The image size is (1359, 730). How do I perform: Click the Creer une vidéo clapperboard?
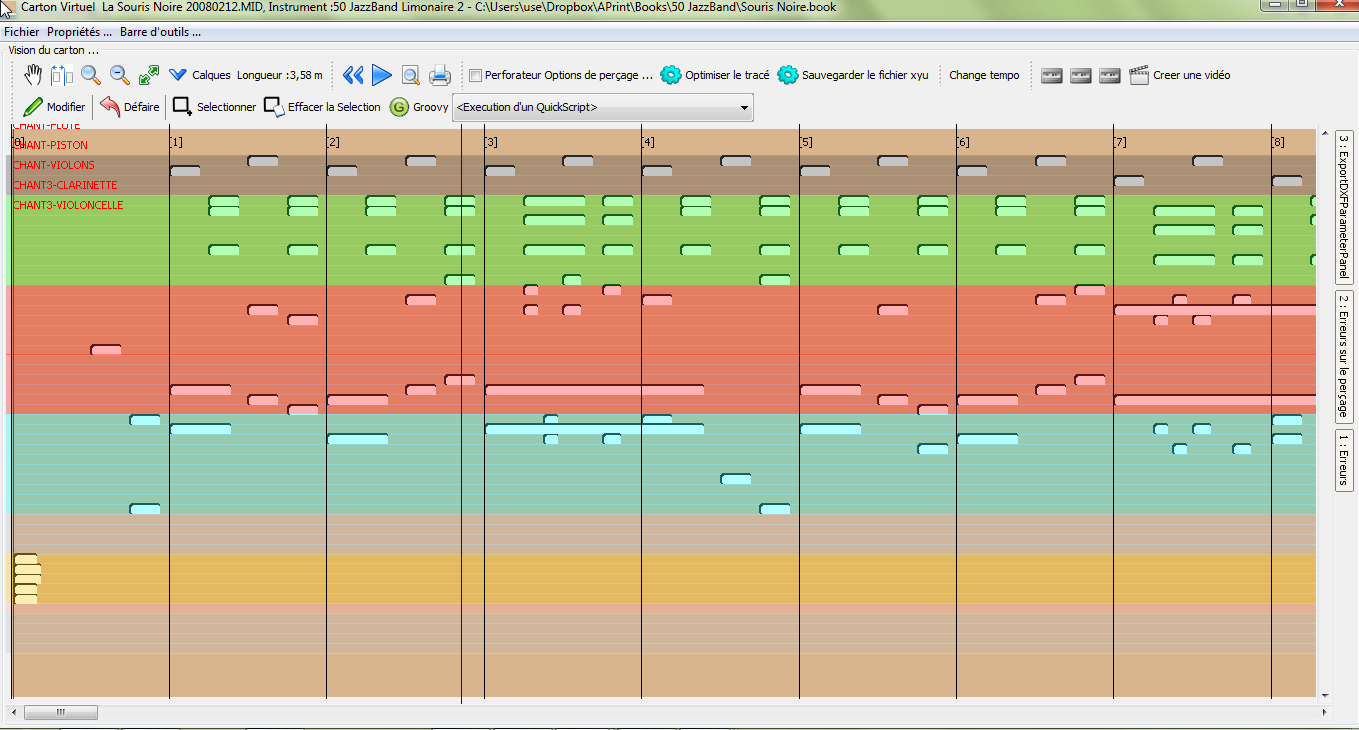click(x=1139, y=75)
